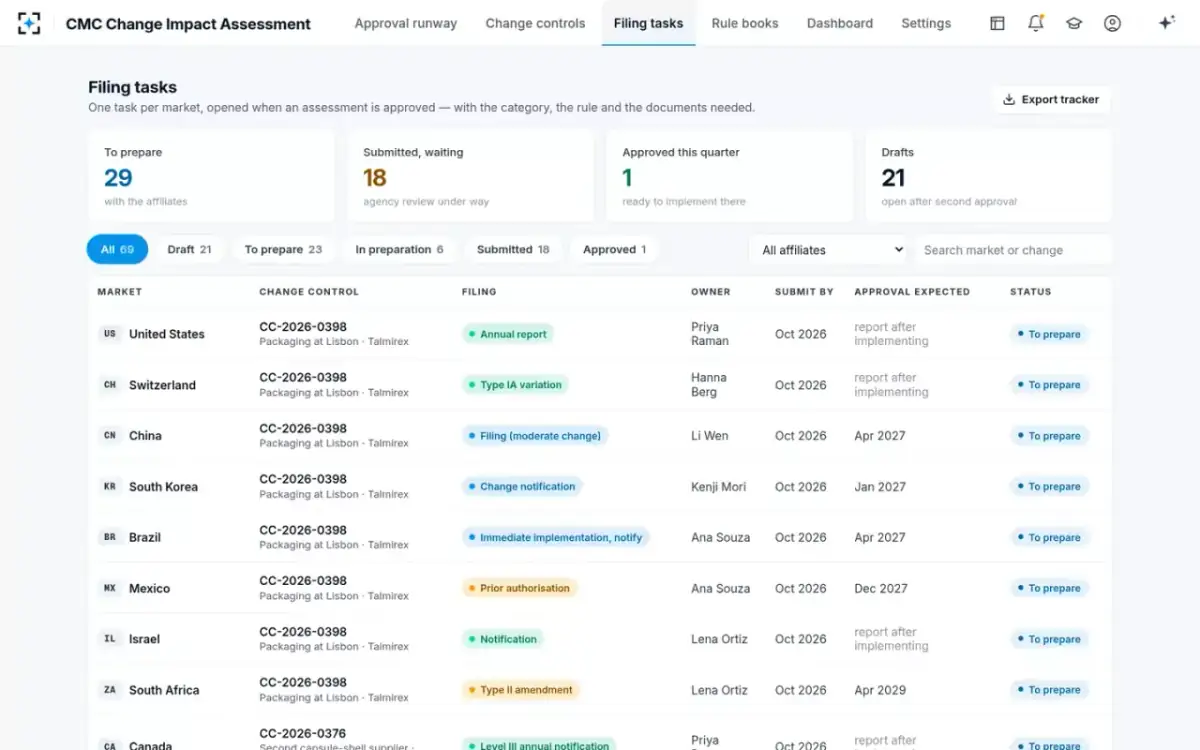Click the IL market code badge
Viewport: 1200px width, 750px height.
click(110, 639)
